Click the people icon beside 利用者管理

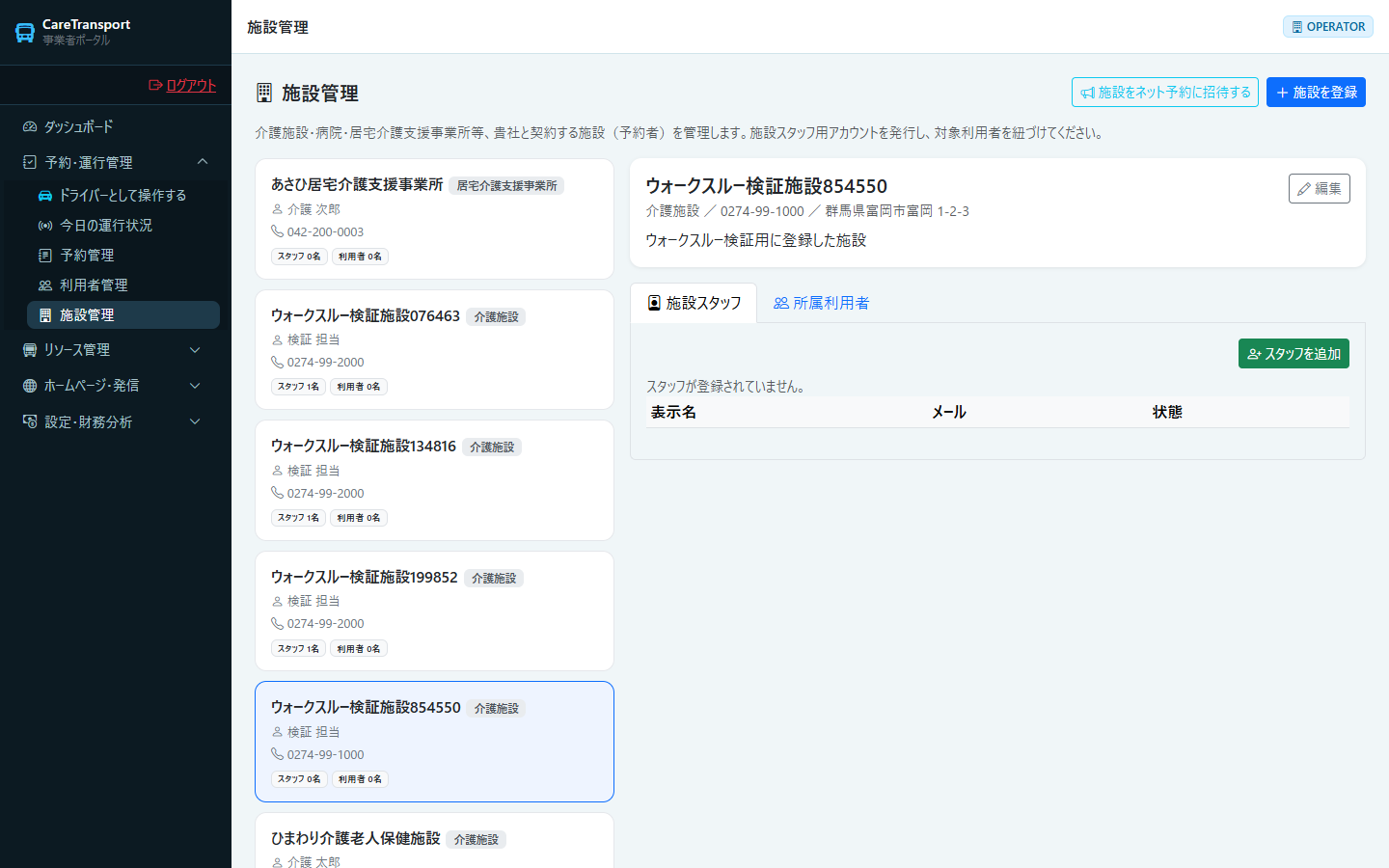45,285
